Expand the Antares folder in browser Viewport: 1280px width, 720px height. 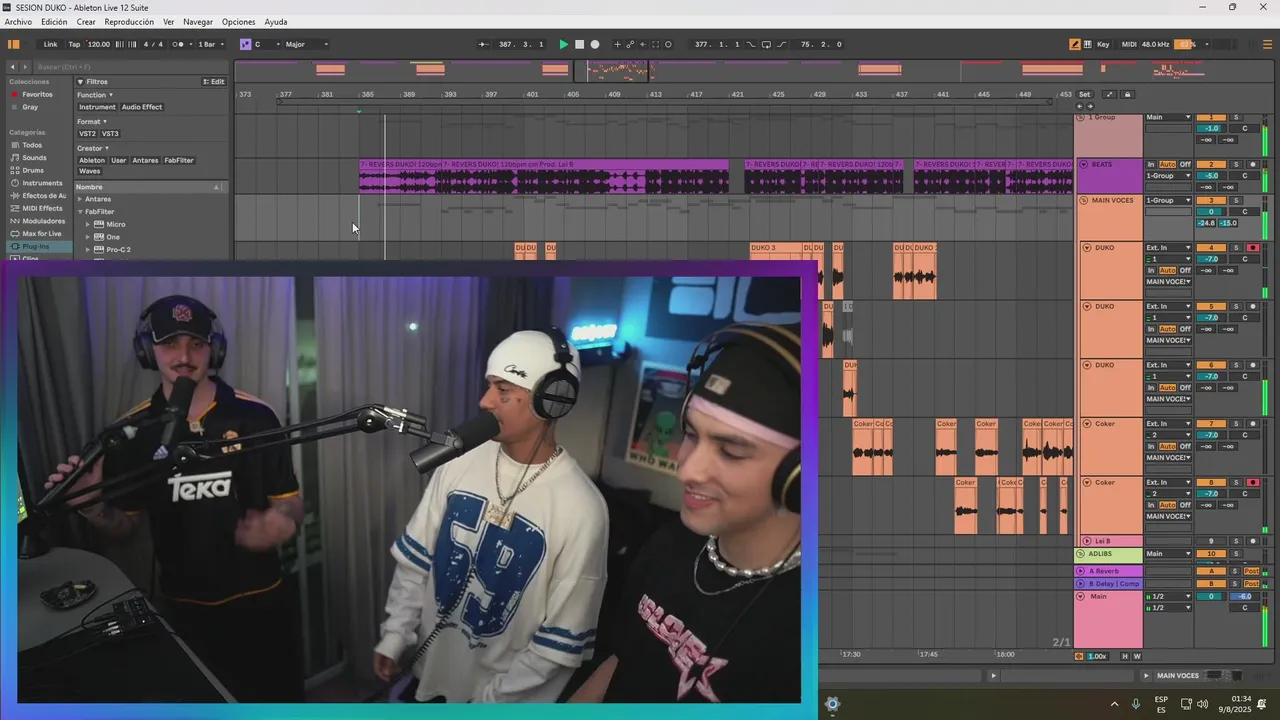(x=80, y=199)
